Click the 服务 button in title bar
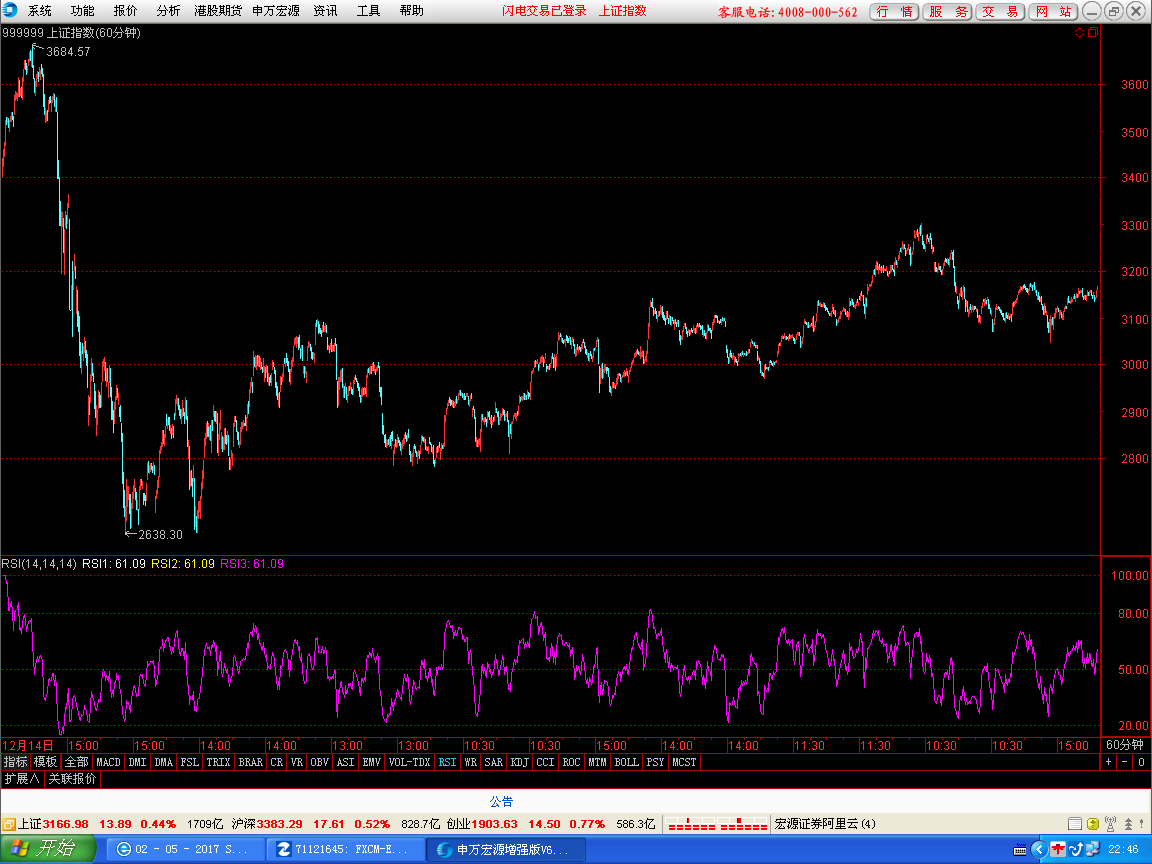The width and height of the screenshot is (1152, 864). click(948, 12)
